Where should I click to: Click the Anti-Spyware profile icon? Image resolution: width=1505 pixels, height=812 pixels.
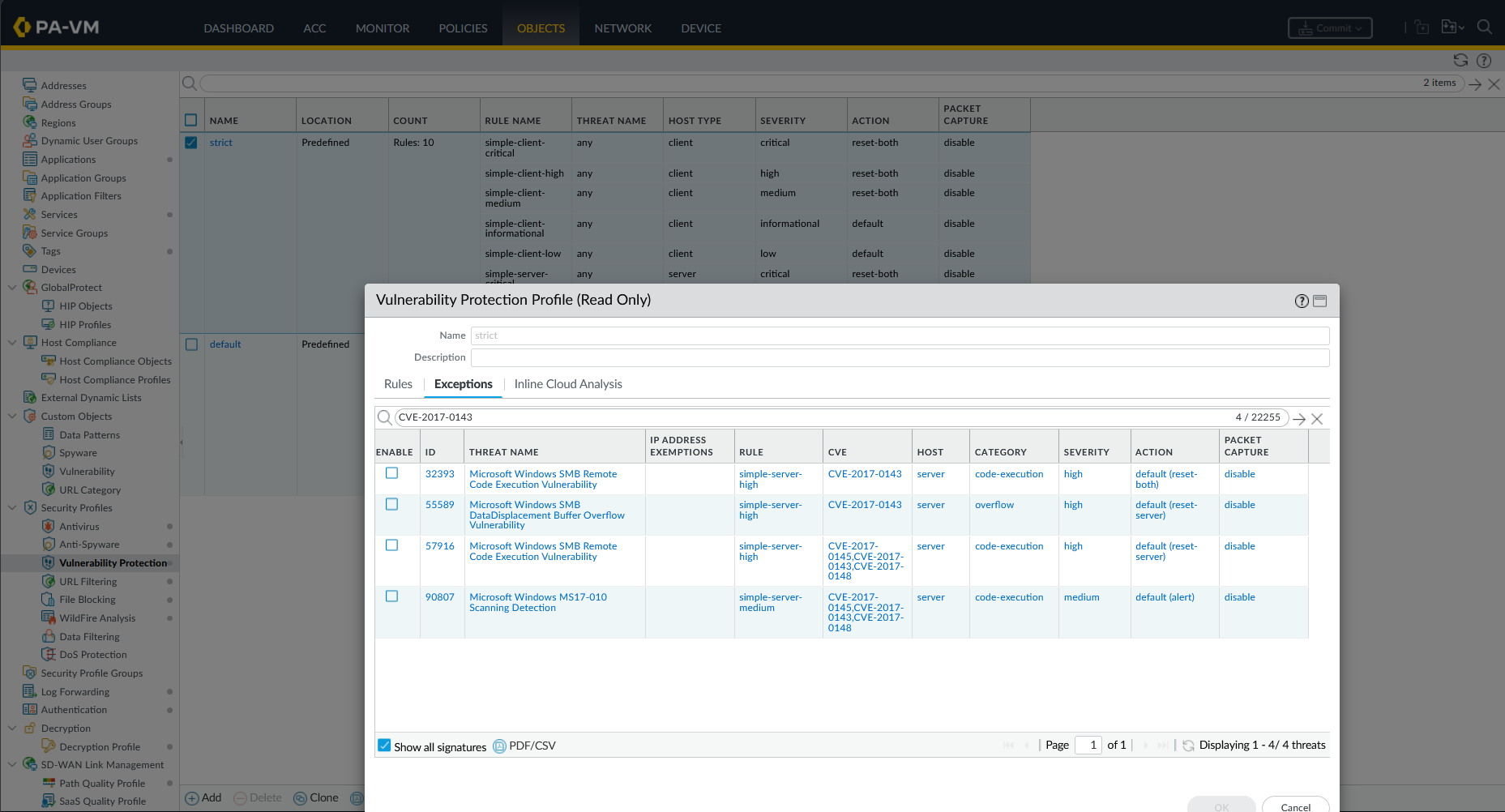49,545
